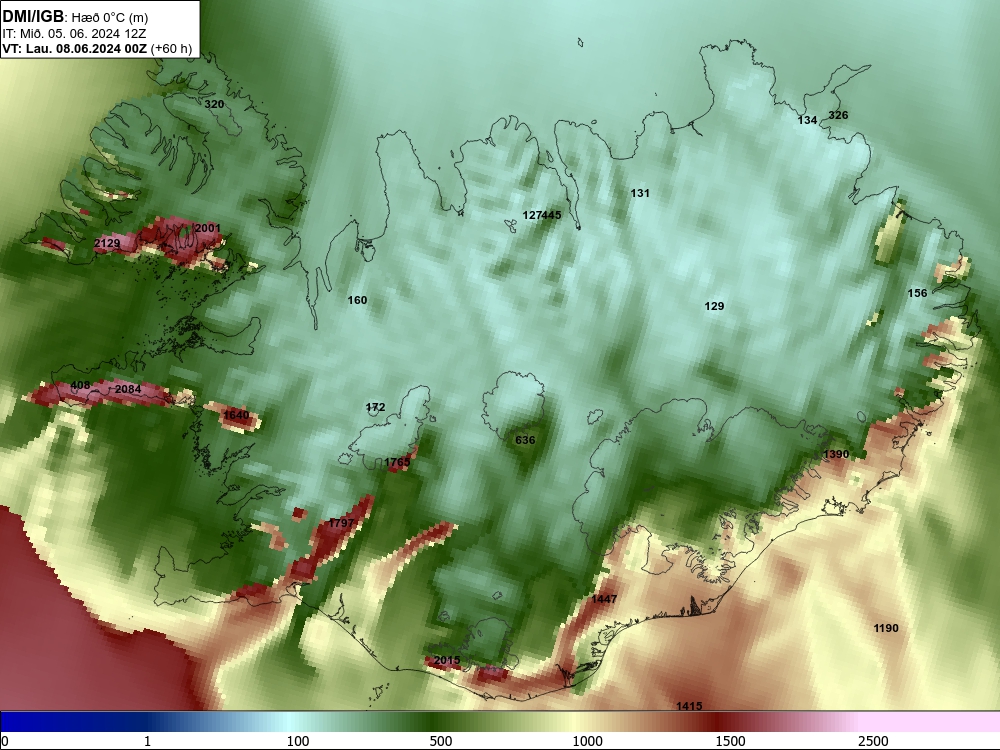The width and height of the screenshot is (1000, 750).
Task: Click the map value 1190
Action: point(886,628)
